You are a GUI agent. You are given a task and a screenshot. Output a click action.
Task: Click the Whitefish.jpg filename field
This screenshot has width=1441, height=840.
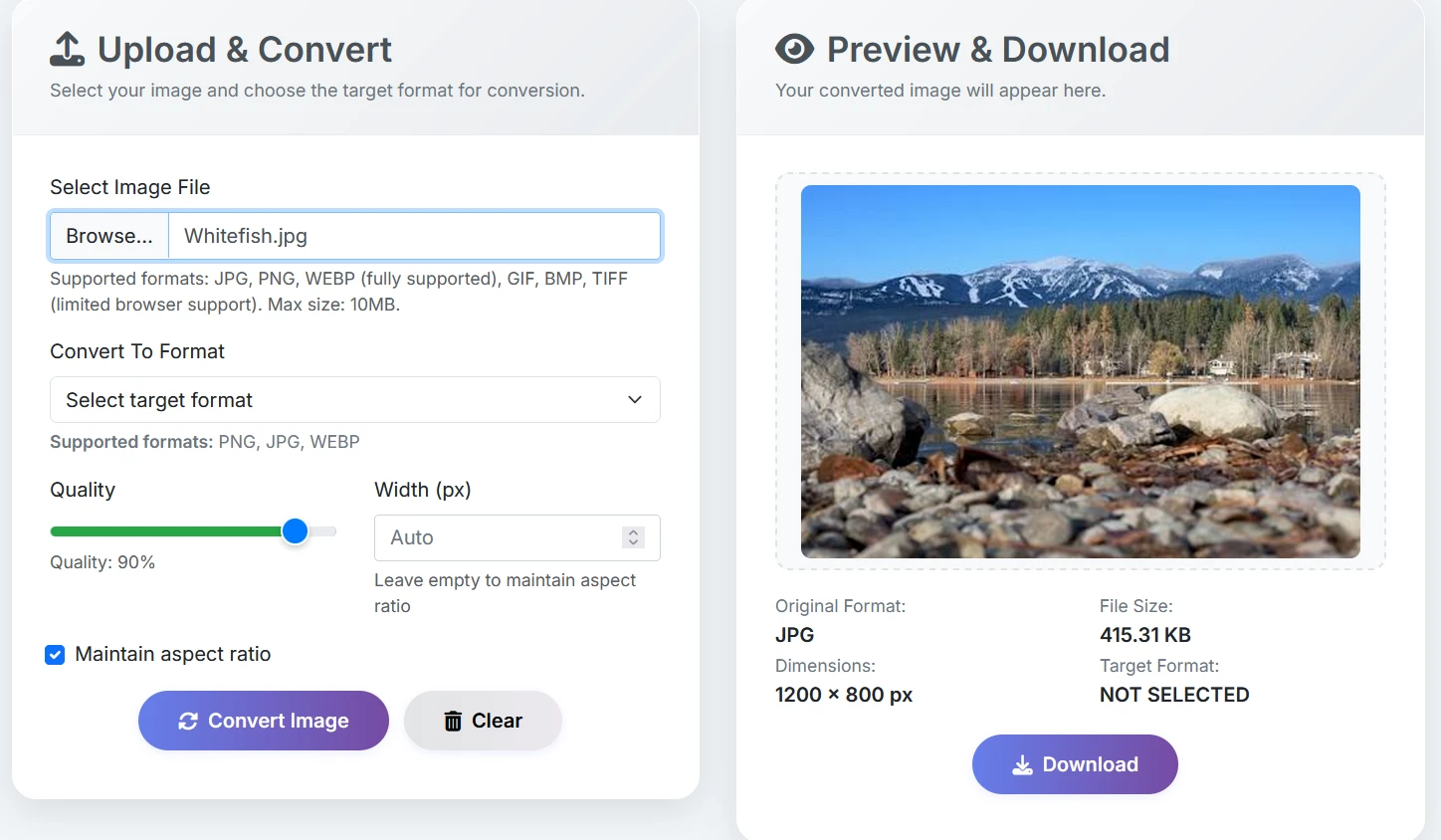tap(415, 236)
